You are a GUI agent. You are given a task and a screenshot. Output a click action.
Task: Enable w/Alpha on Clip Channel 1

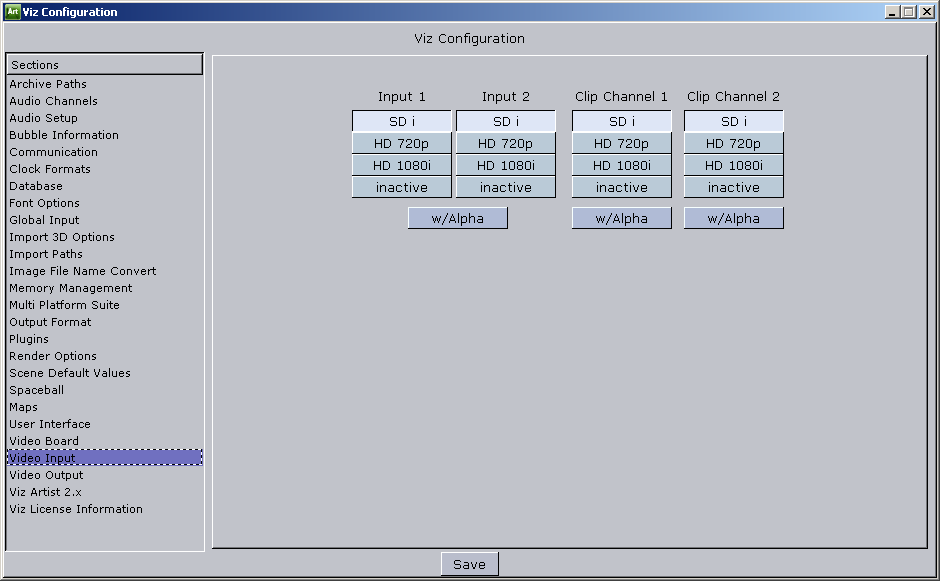[621, 219]
